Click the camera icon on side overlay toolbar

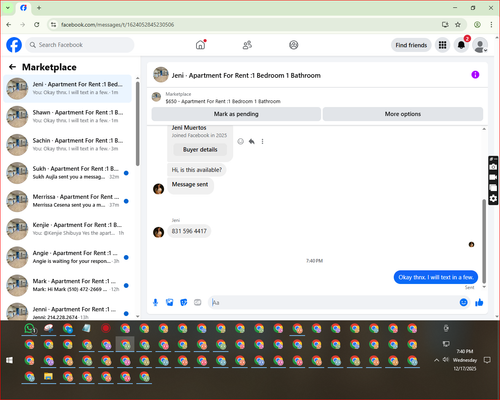[493, 167]
